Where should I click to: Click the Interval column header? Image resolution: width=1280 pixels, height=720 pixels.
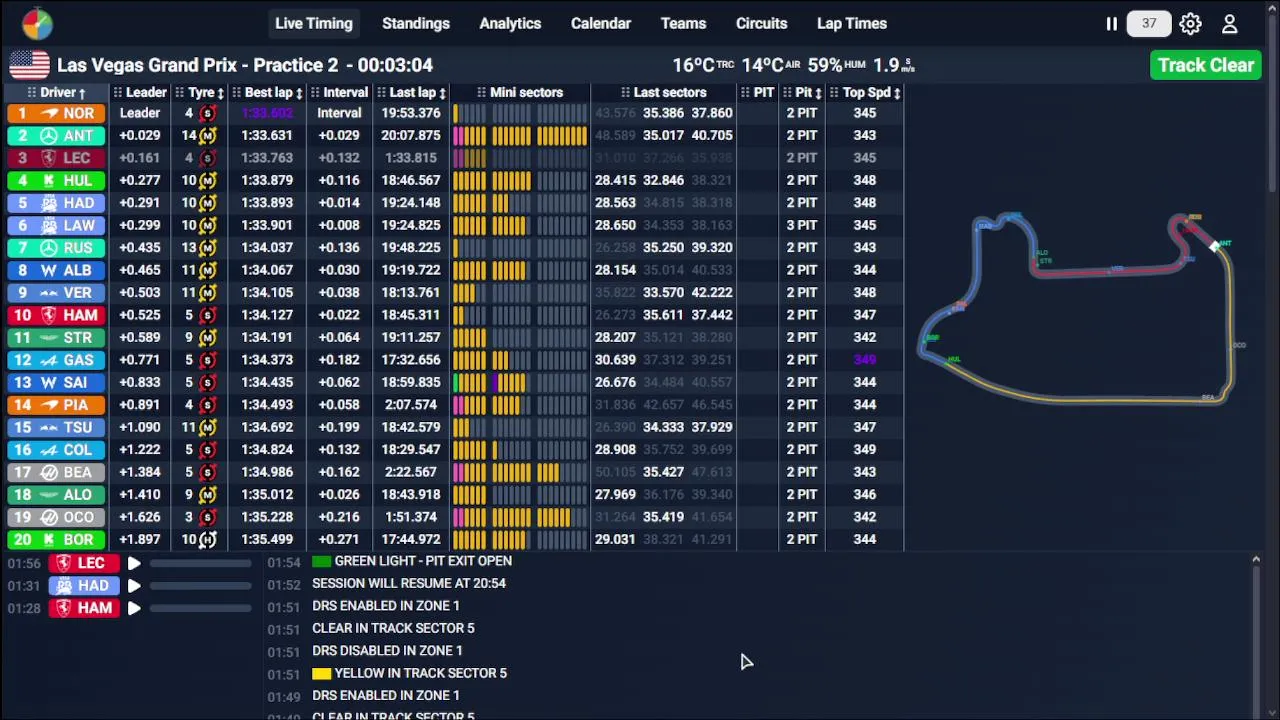coord(339,92)
